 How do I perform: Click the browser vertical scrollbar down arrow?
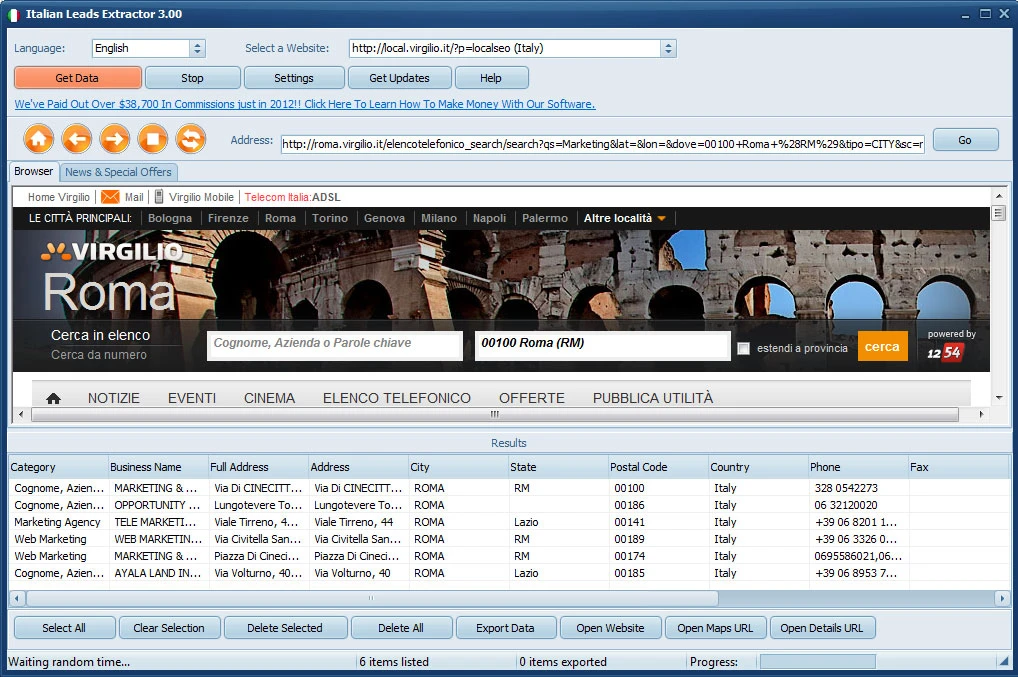point(998,397)
